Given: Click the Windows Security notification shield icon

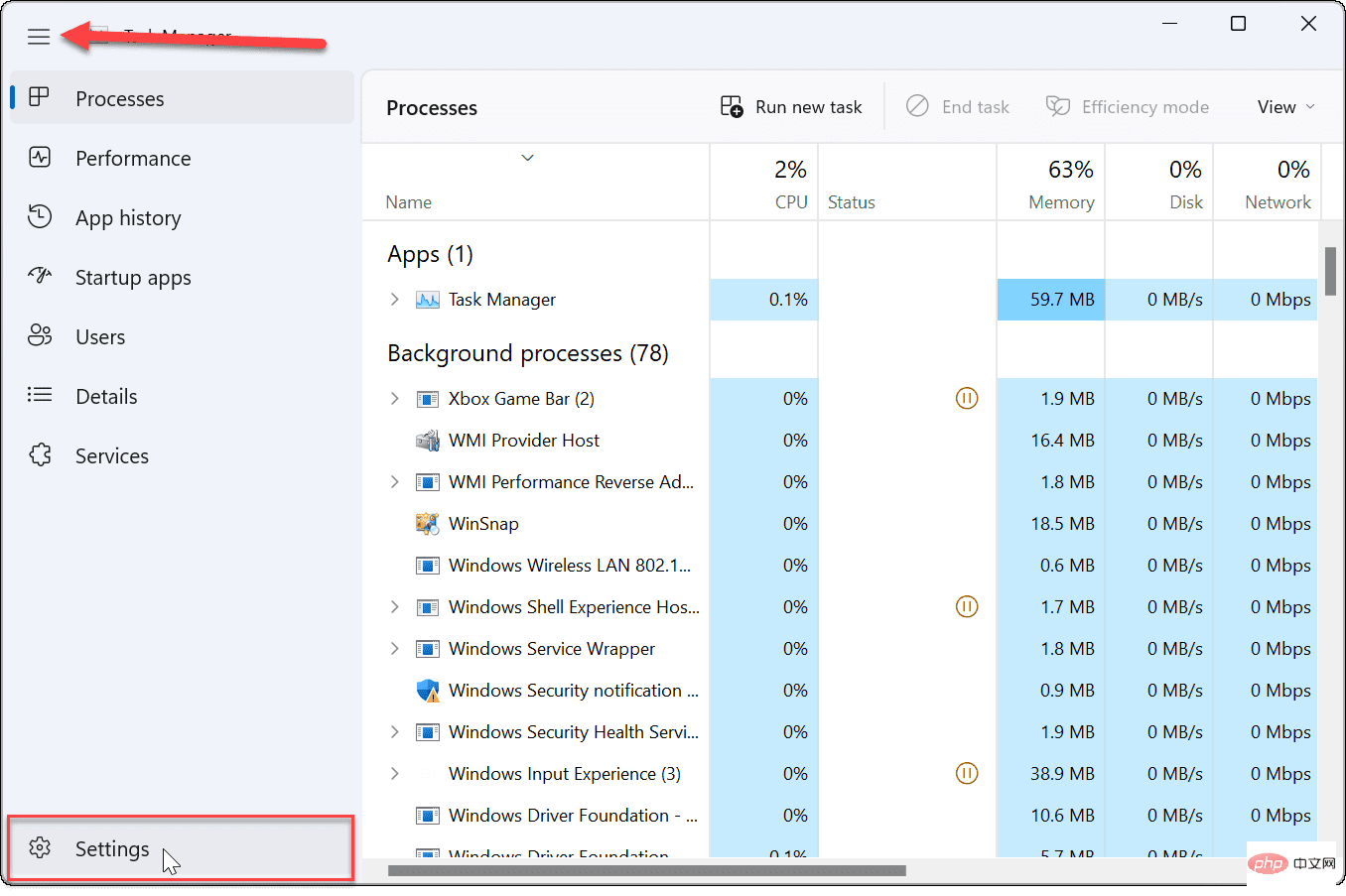Looking at the screenshot, I should 428,690.
